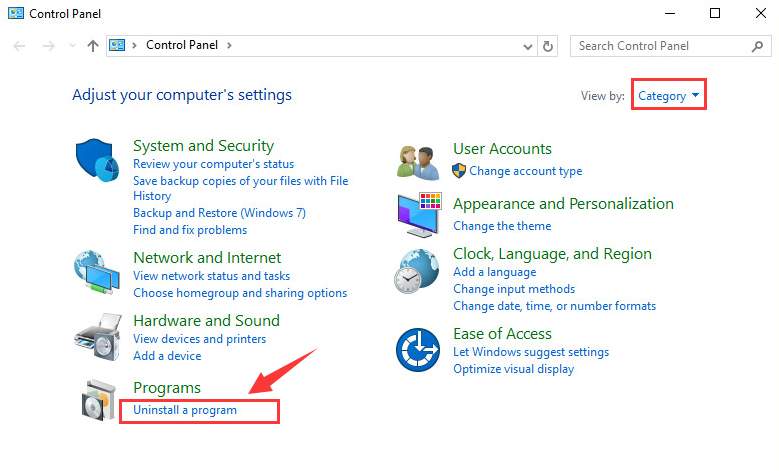
Task: Open View network status and tasks
Action: 211,276
